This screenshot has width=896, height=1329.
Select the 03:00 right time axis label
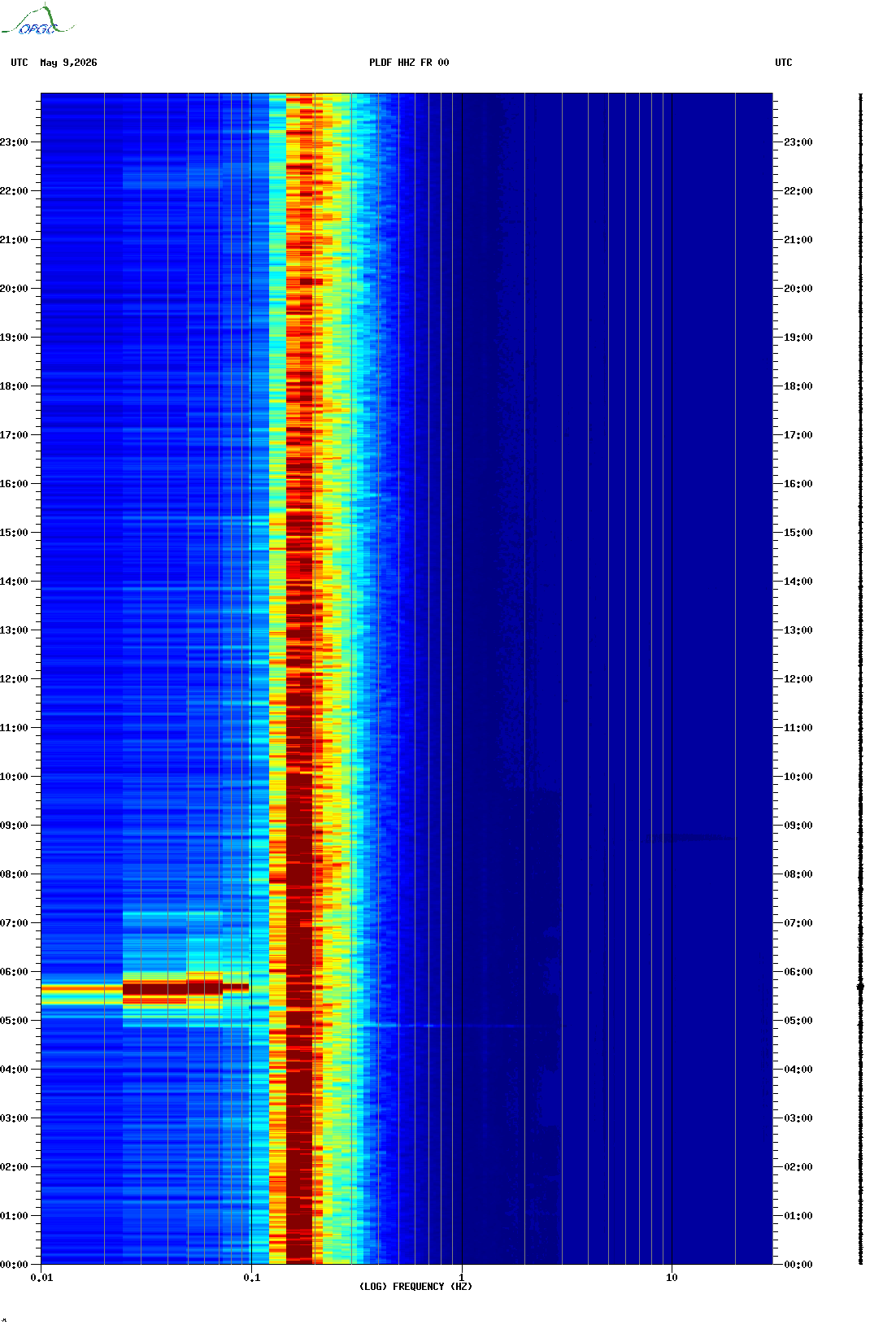pyautogui.click(x=798, y=1118)
